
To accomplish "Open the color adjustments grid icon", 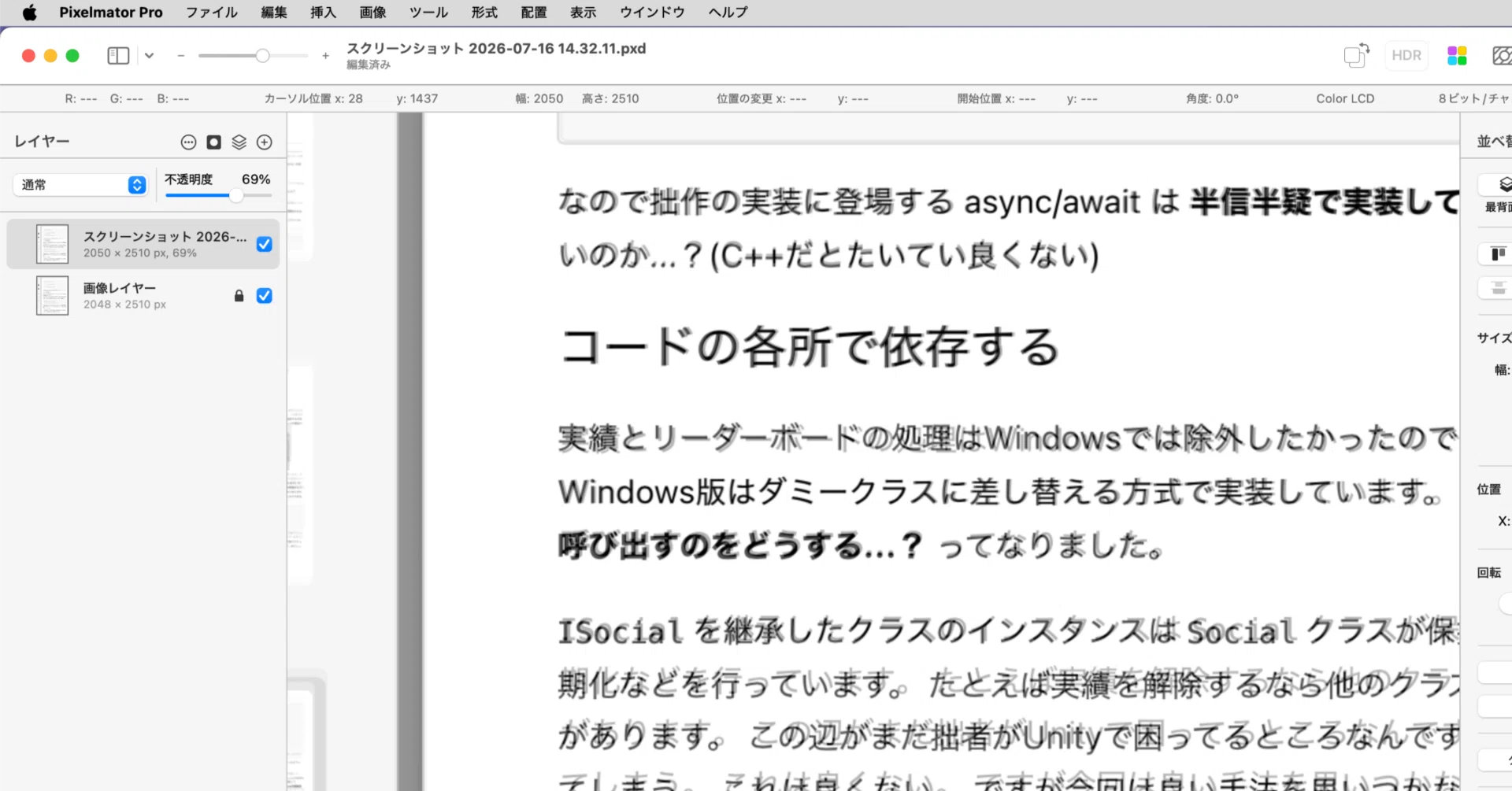I will (x=1457, y=55).
